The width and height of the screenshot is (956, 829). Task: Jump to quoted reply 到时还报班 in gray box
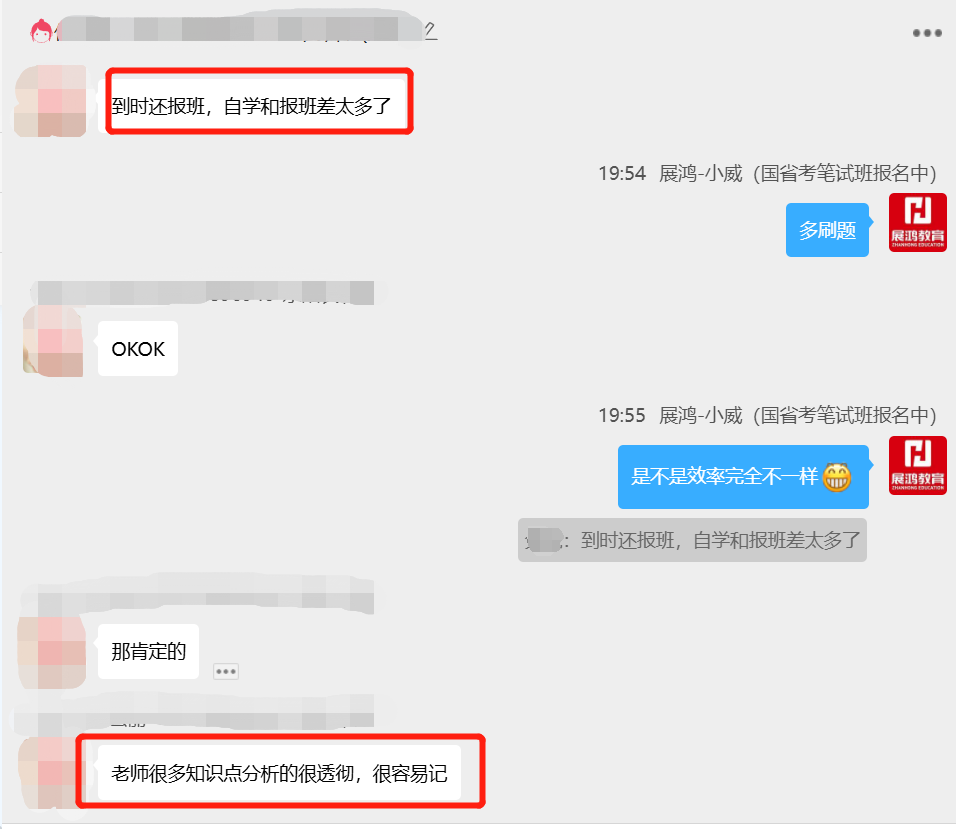point(692,540)
